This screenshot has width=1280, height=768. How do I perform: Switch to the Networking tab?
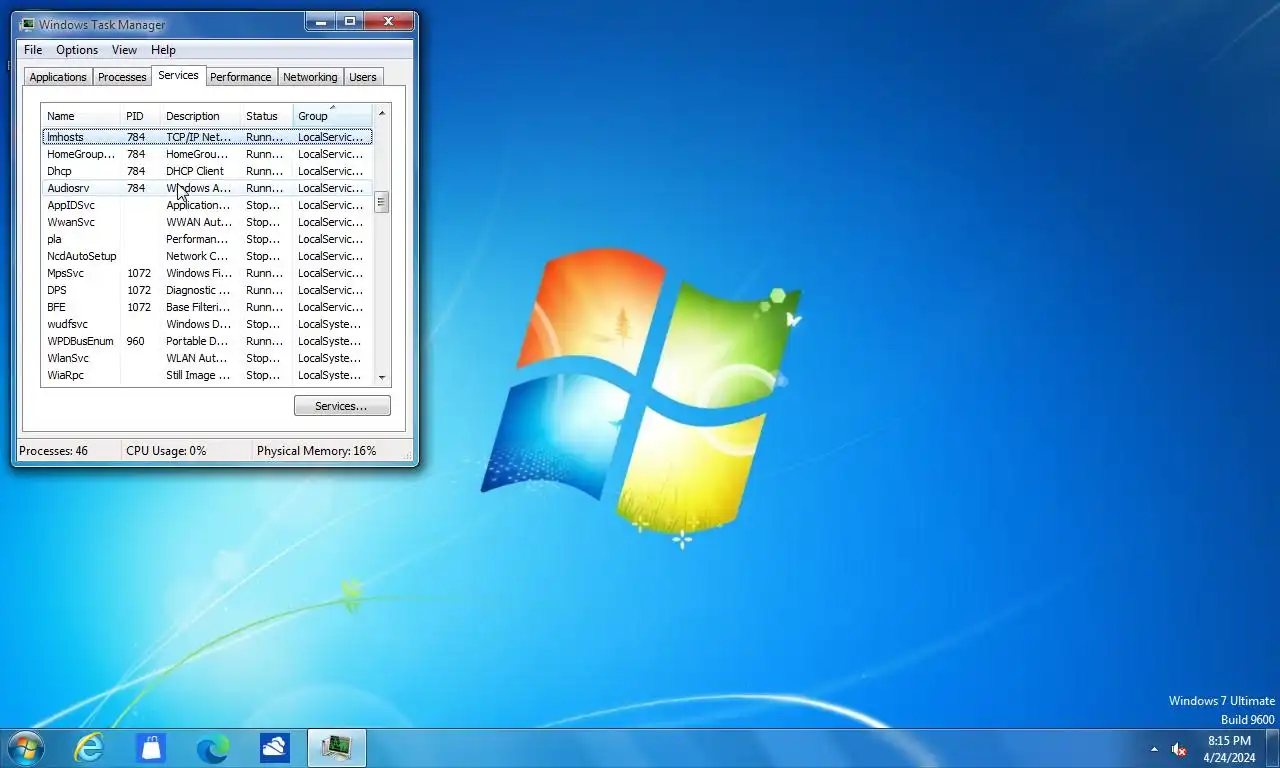[x=310, y=77]
